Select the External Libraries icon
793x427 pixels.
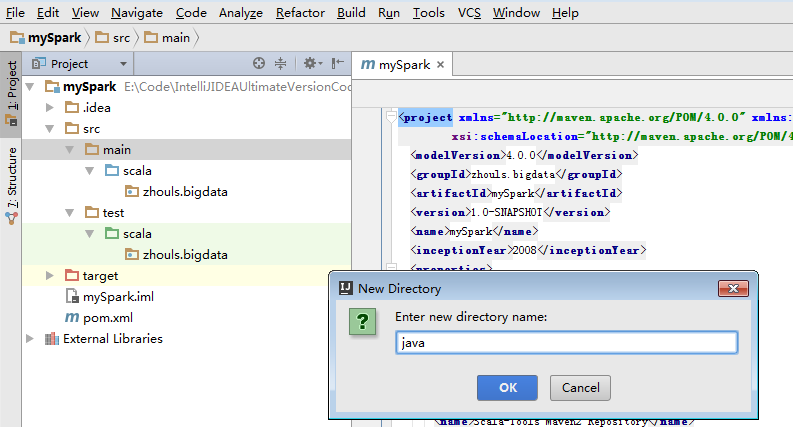point(52,338)
